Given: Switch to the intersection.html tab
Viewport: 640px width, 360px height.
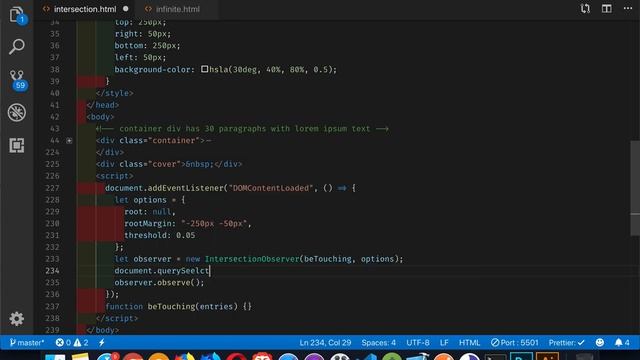Looking at the screenshot, I should click(85, 9).
